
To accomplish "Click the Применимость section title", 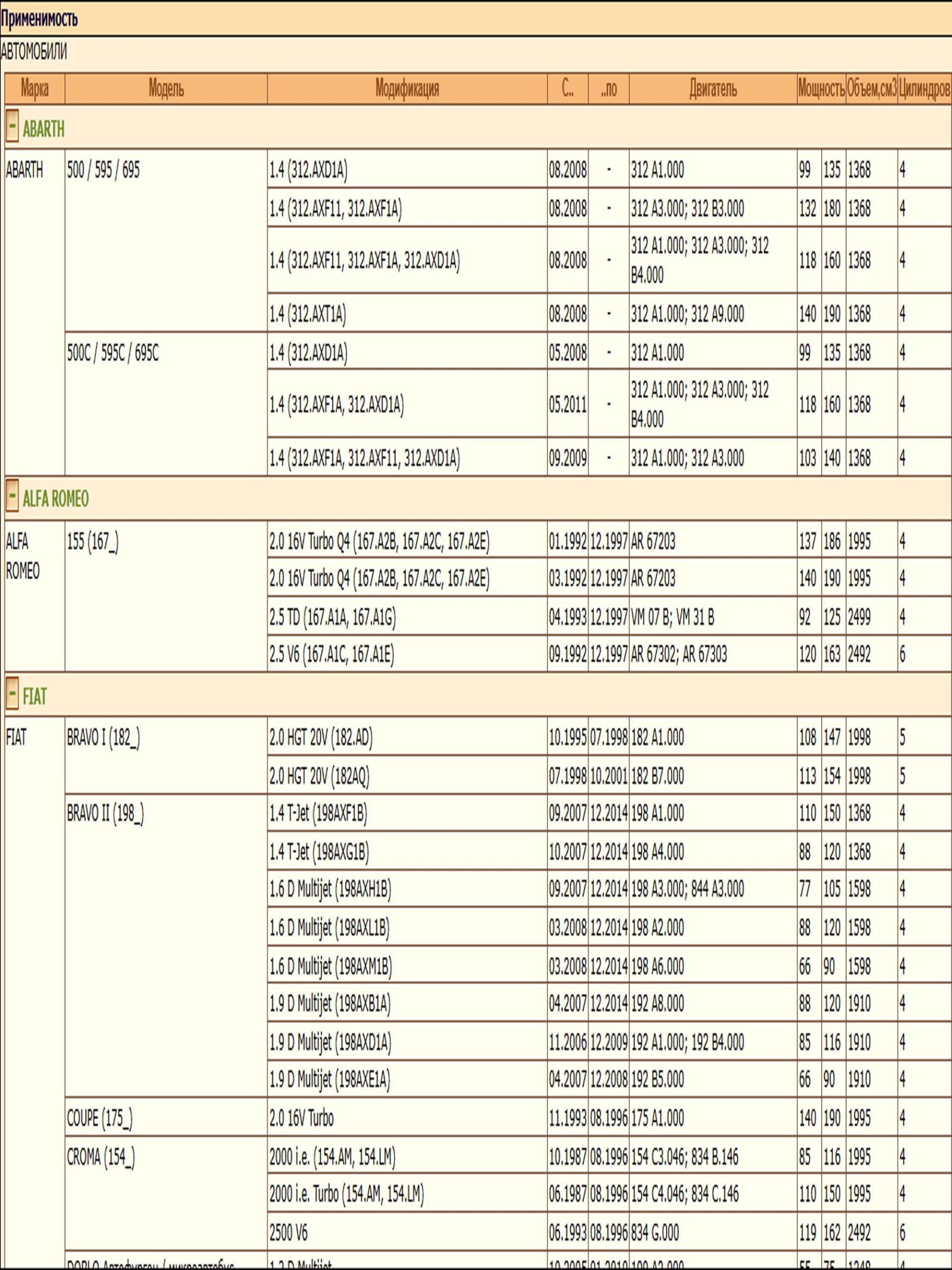I will tap(39, 19).
